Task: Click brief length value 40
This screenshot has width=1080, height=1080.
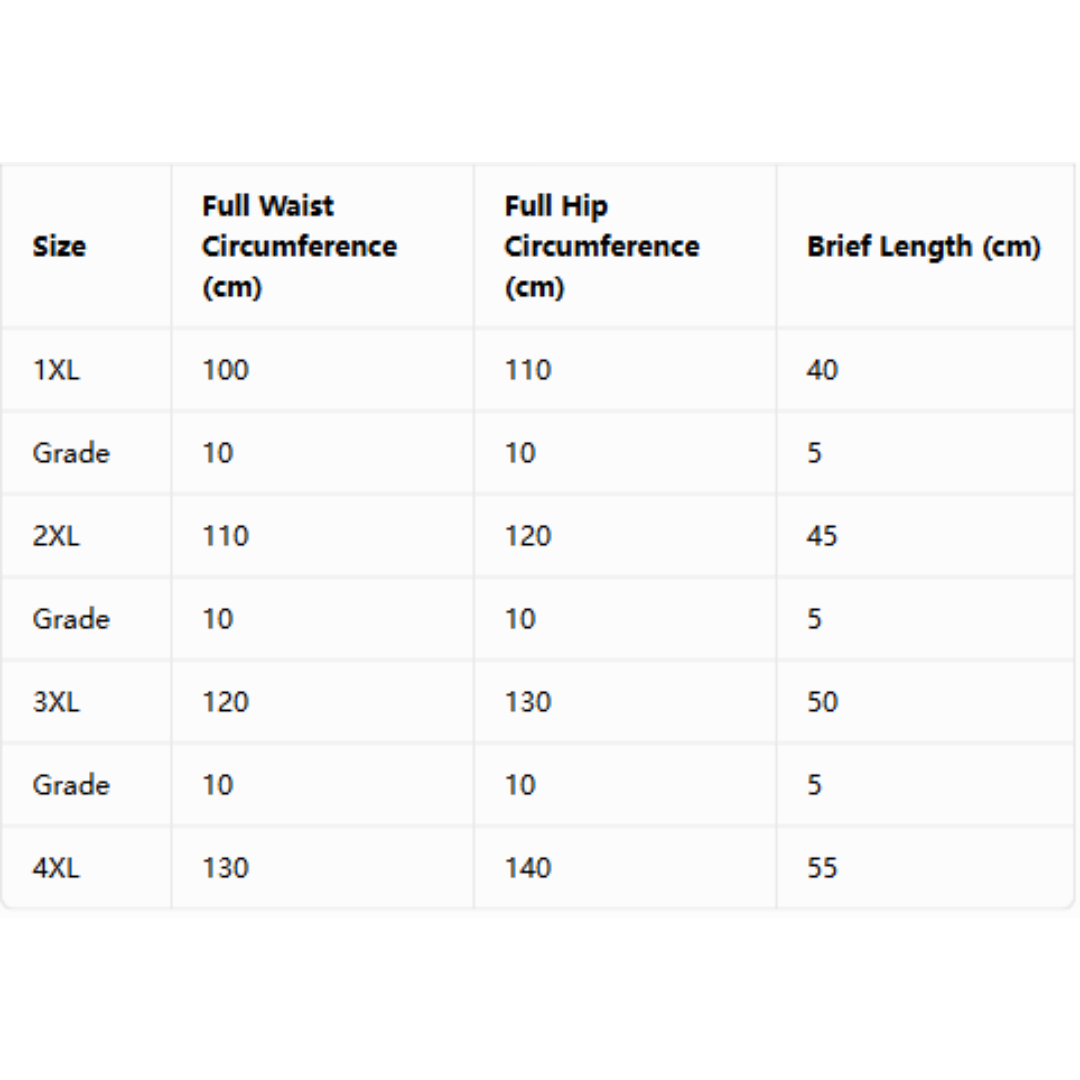Action: (822, 371)
